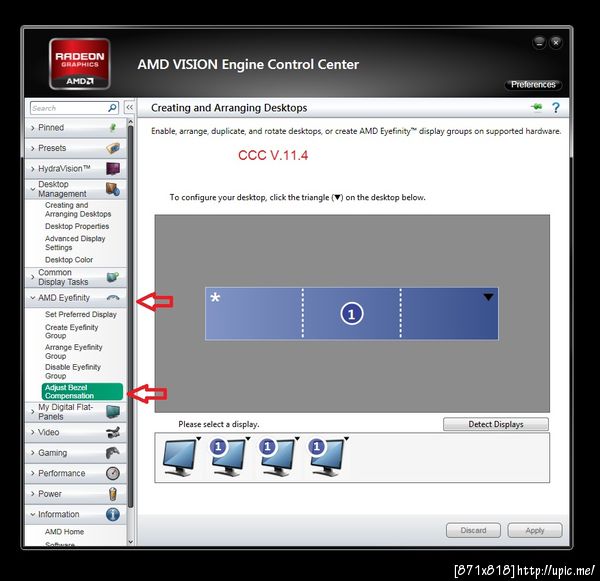Open Arrange Eyefinity Group page
The image size is (600, 581).
pyautogui.click(x=73, y=351)
